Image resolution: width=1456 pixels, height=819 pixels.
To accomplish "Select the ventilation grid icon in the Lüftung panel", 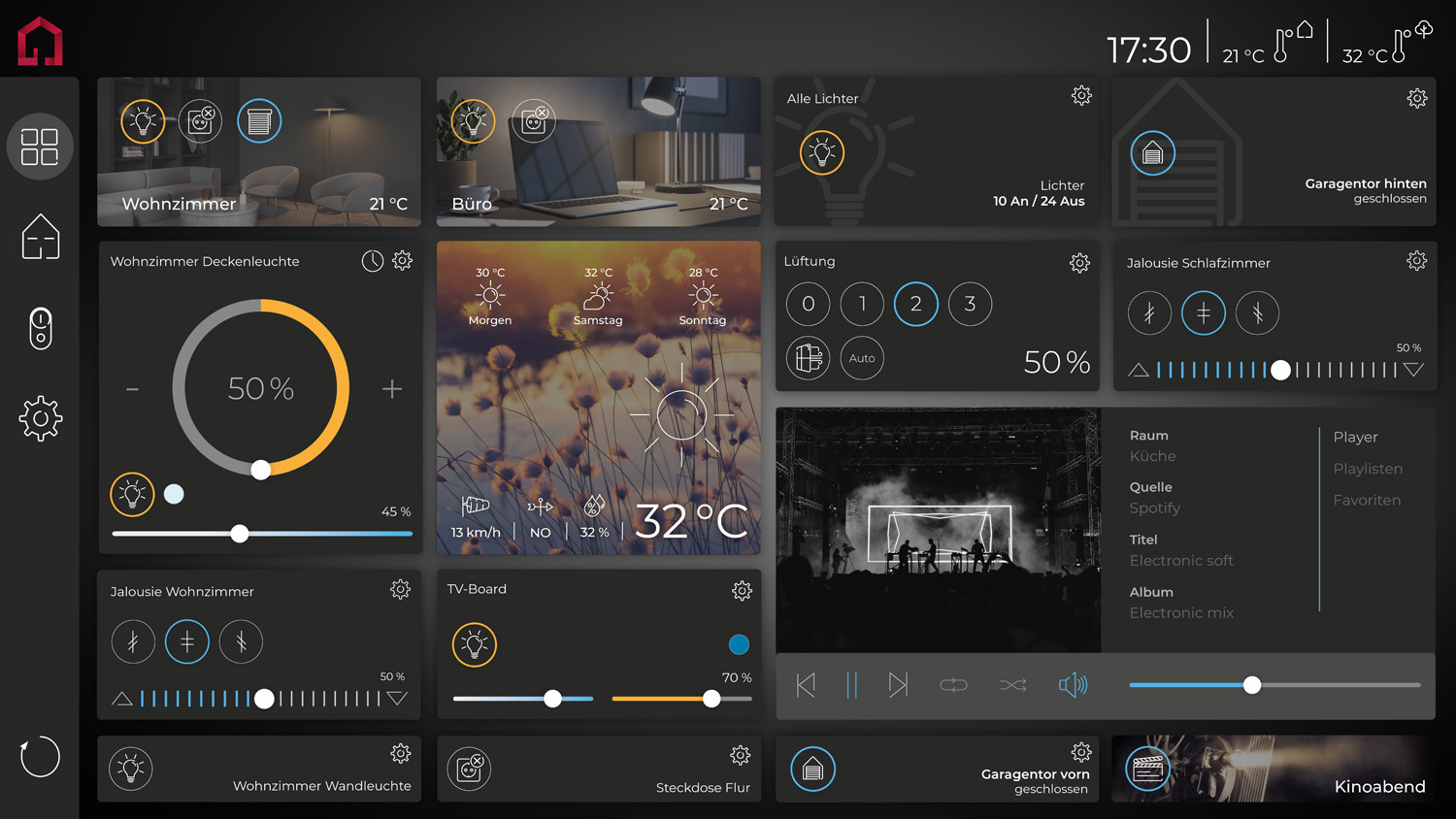I will point(808,358).
